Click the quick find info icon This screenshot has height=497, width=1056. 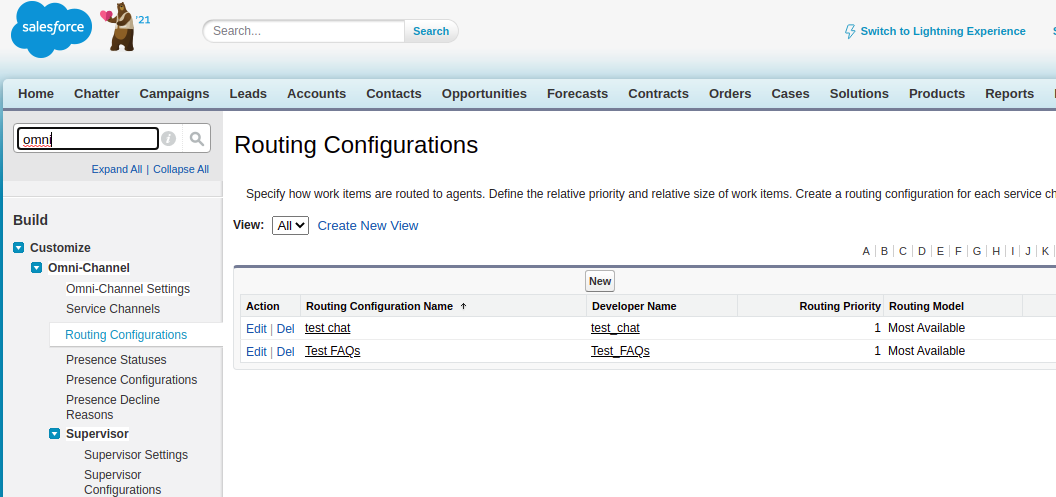click(169, 139)
